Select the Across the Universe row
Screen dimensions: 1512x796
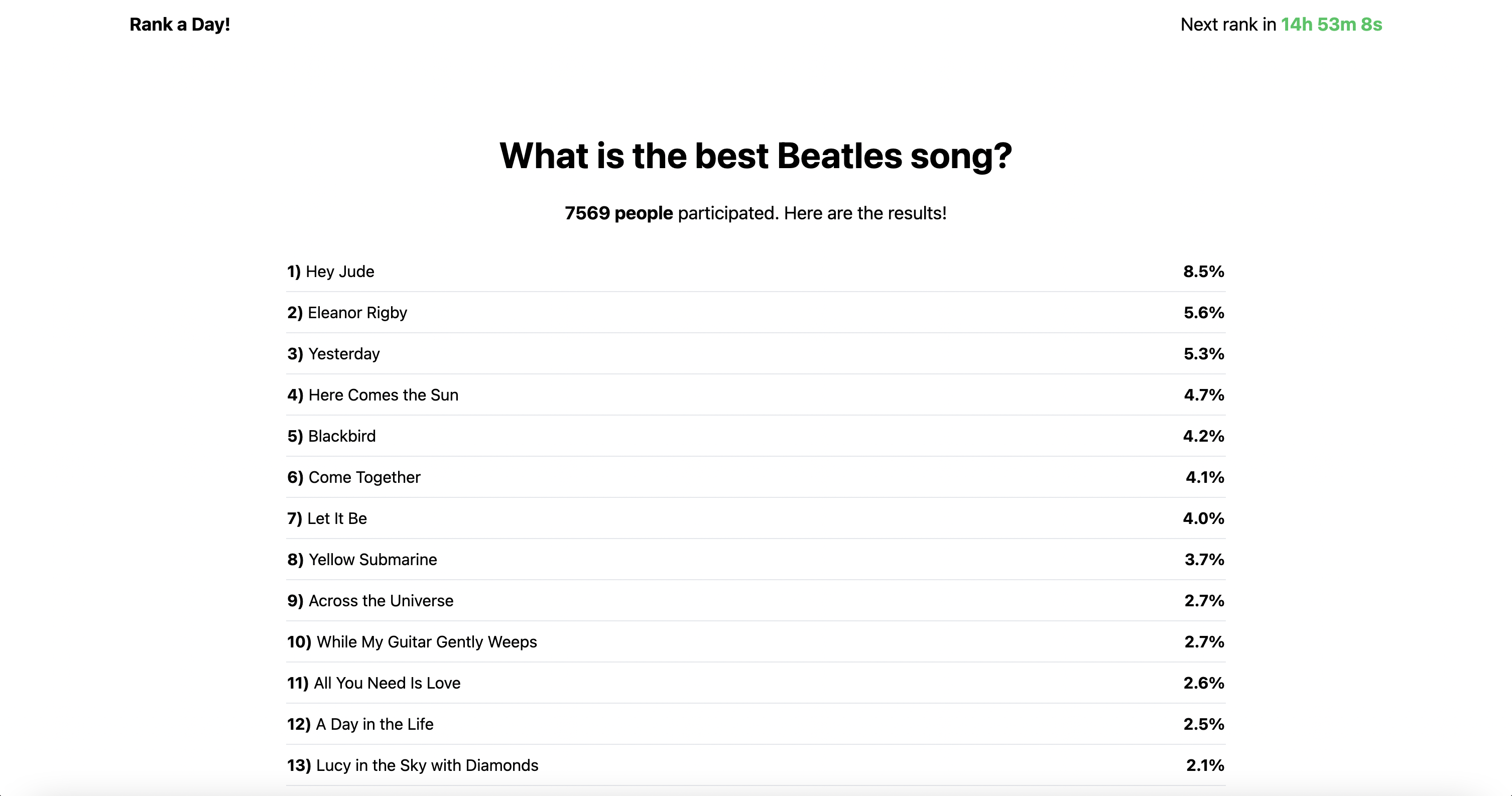coord(755,600)
